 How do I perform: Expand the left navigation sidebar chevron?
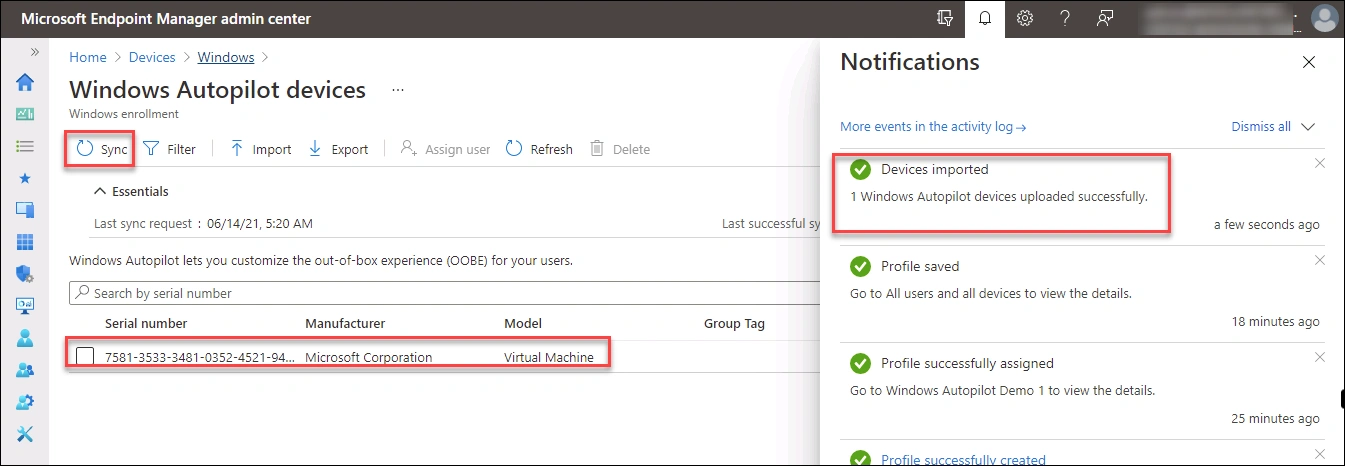point(35,51)
